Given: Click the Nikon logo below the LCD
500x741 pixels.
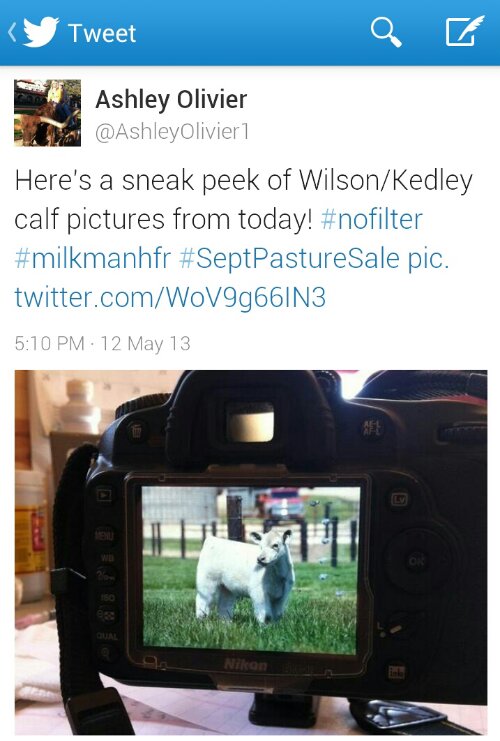Looking at the screenshot, I should [245, 665].
